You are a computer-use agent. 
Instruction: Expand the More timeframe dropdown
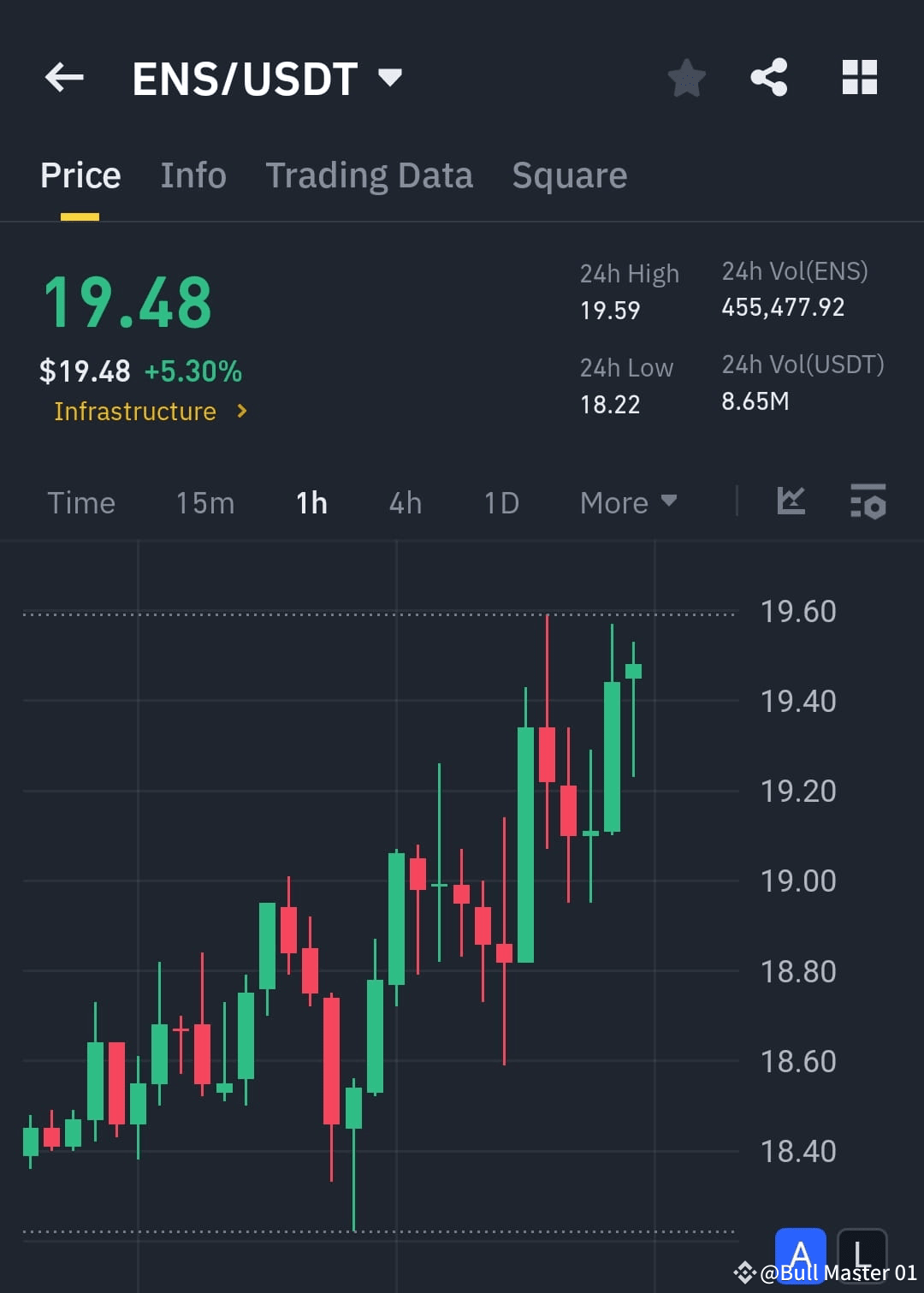coord(629,503)
